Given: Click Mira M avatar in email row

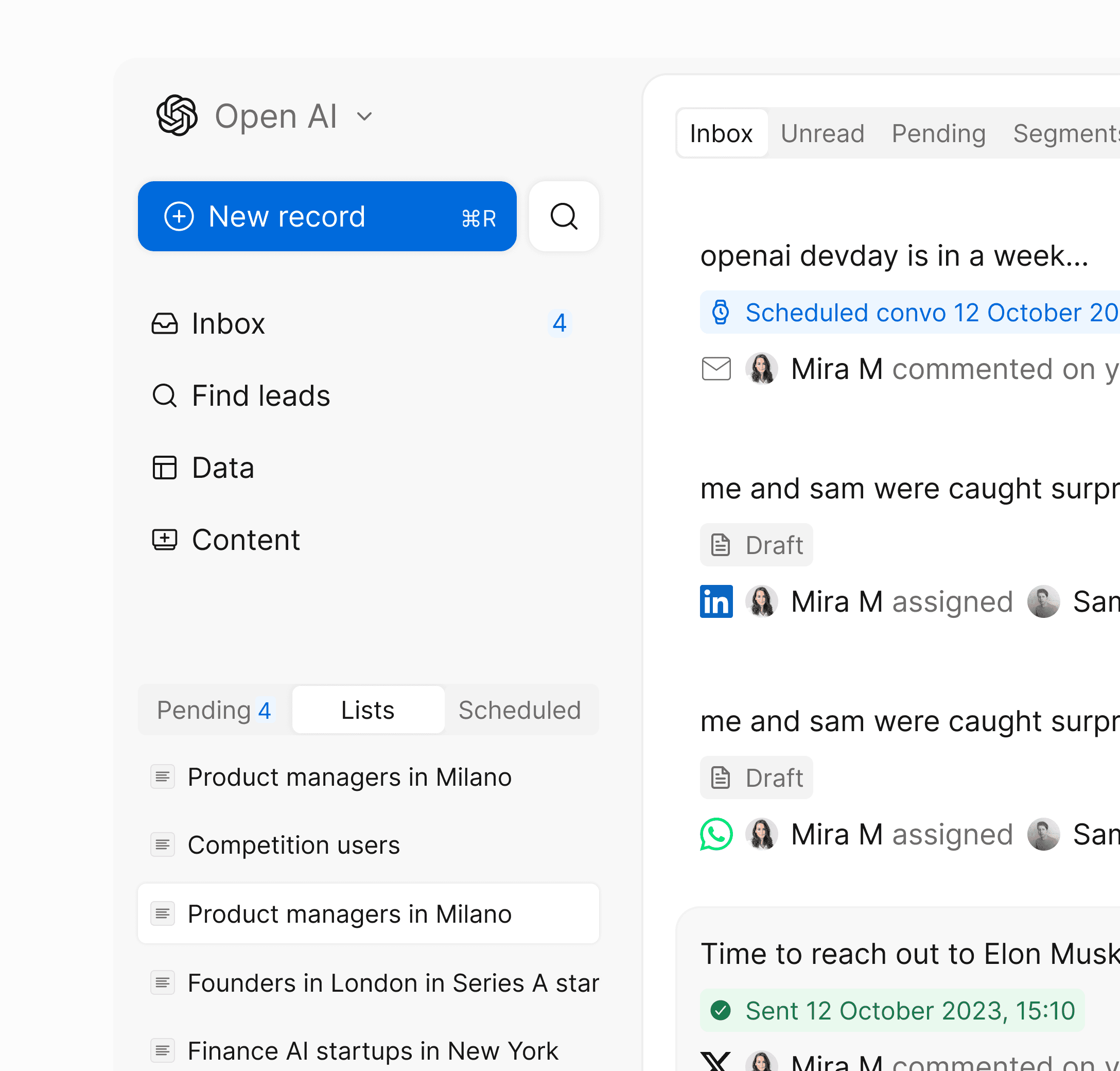Looking at the screenshot, I should click(x=762, y=369).
